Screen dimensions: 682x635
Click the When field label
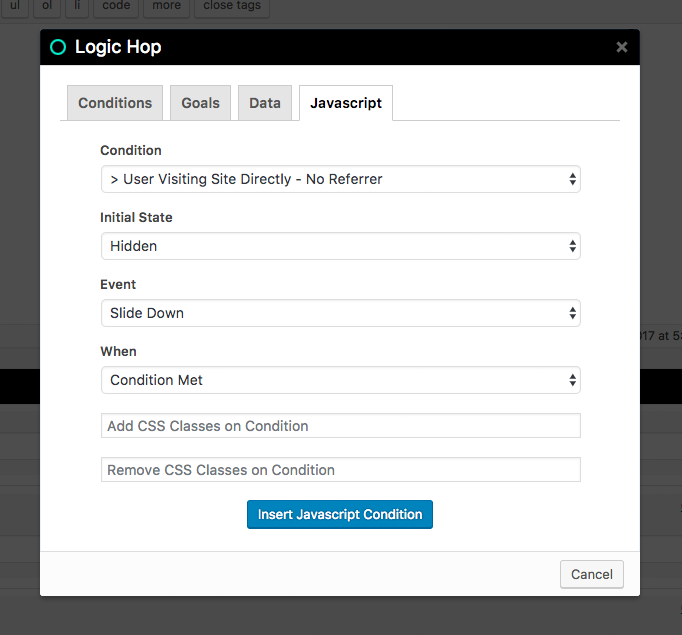click(x=118, y=351)
